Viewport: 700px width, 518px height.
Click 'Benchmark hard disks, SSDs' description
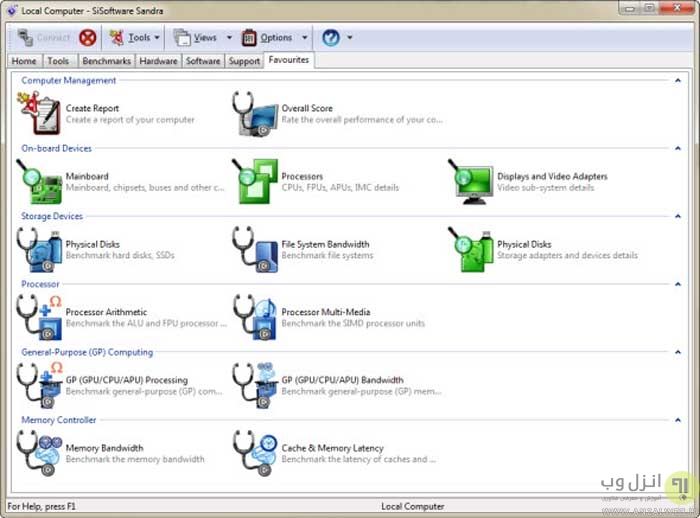(120, 255)
